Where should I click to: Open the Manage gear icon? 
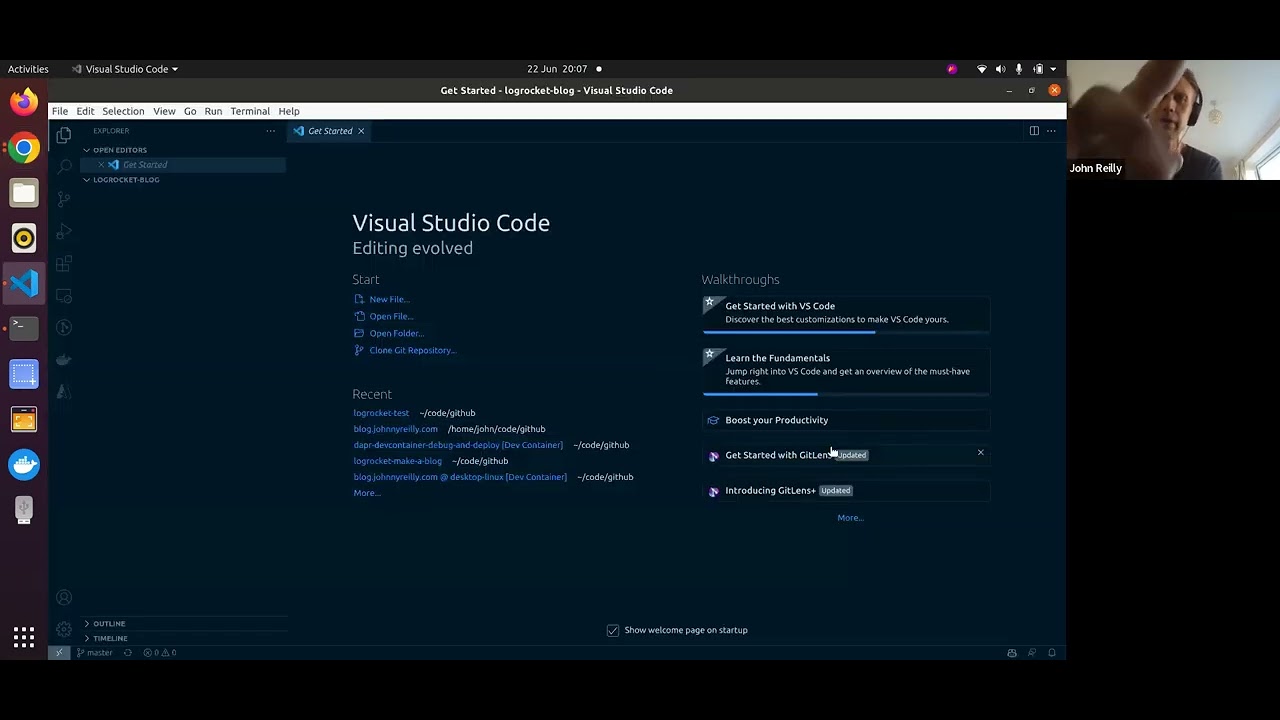pyautogui.click(x=64, y=629)
